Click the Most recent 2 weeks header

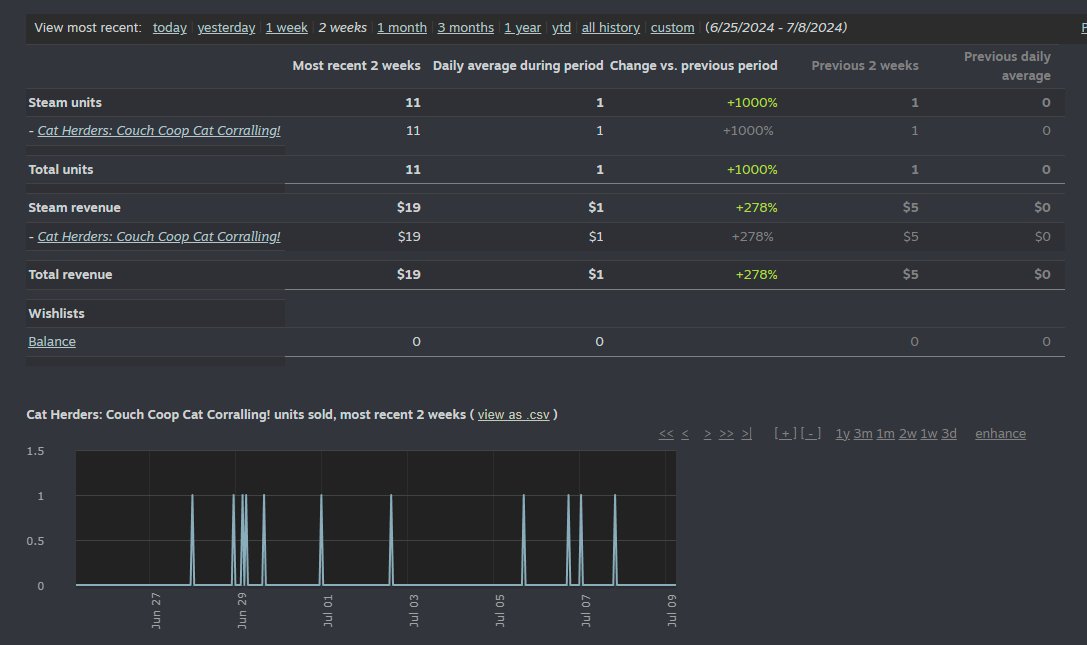pos(356,66)
